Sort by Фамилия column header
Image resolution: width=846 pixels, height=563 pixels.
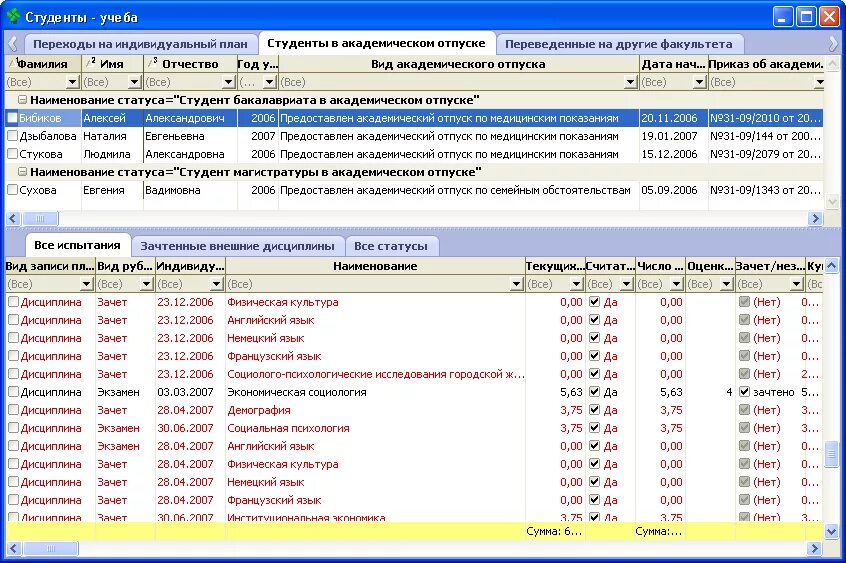pyautogui.click(x=43, y=64)
